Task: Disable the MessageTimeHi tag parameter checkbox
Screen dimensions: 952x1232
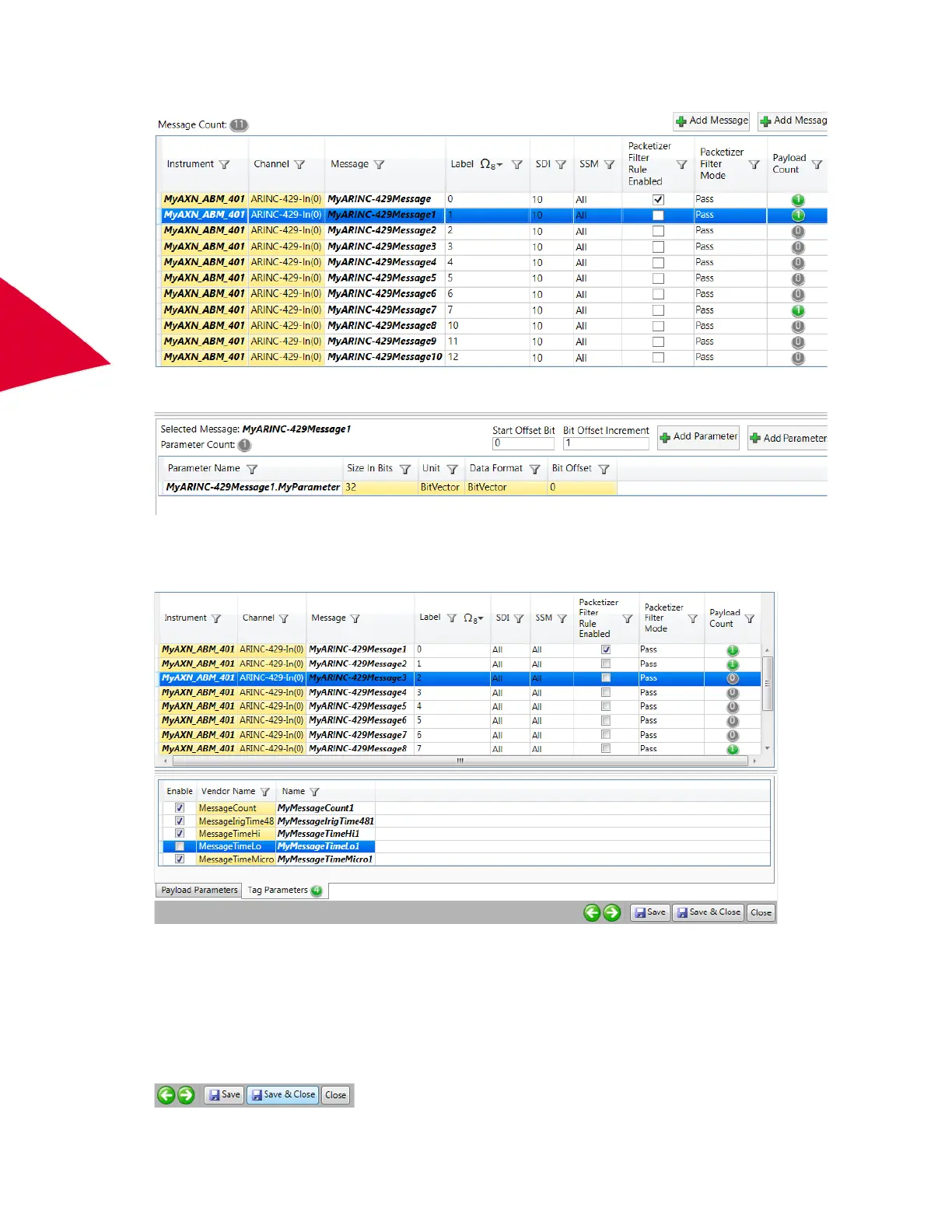Action: tap(180, 834)
